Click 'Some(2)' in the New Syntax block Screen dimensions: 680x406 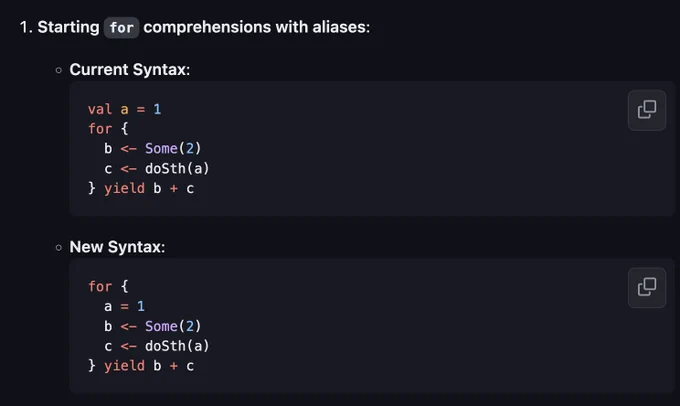[173, 326]
